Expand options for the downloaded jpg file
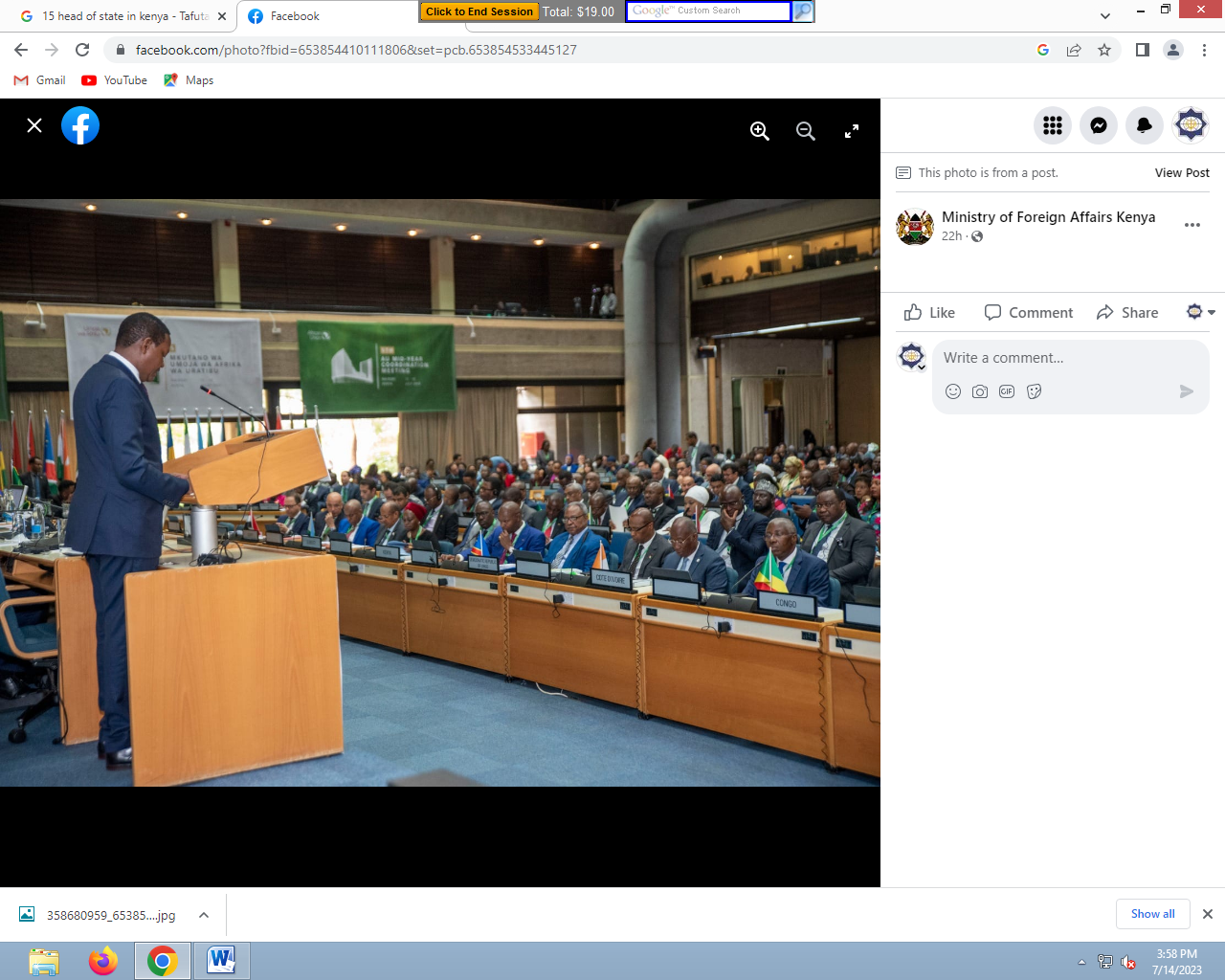Screen dimensions: 1225x980 (x=204, y=915)
